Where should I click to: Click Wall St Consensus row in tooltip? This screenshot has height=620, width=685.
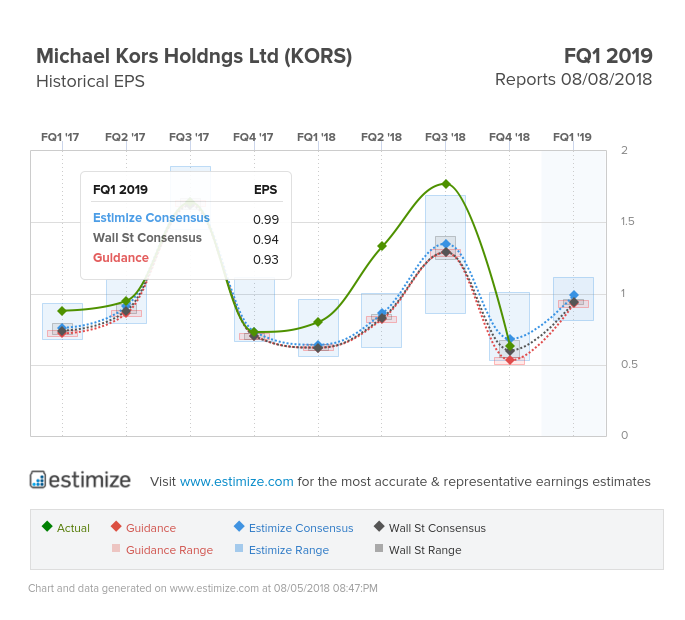[x=186, y=238]
